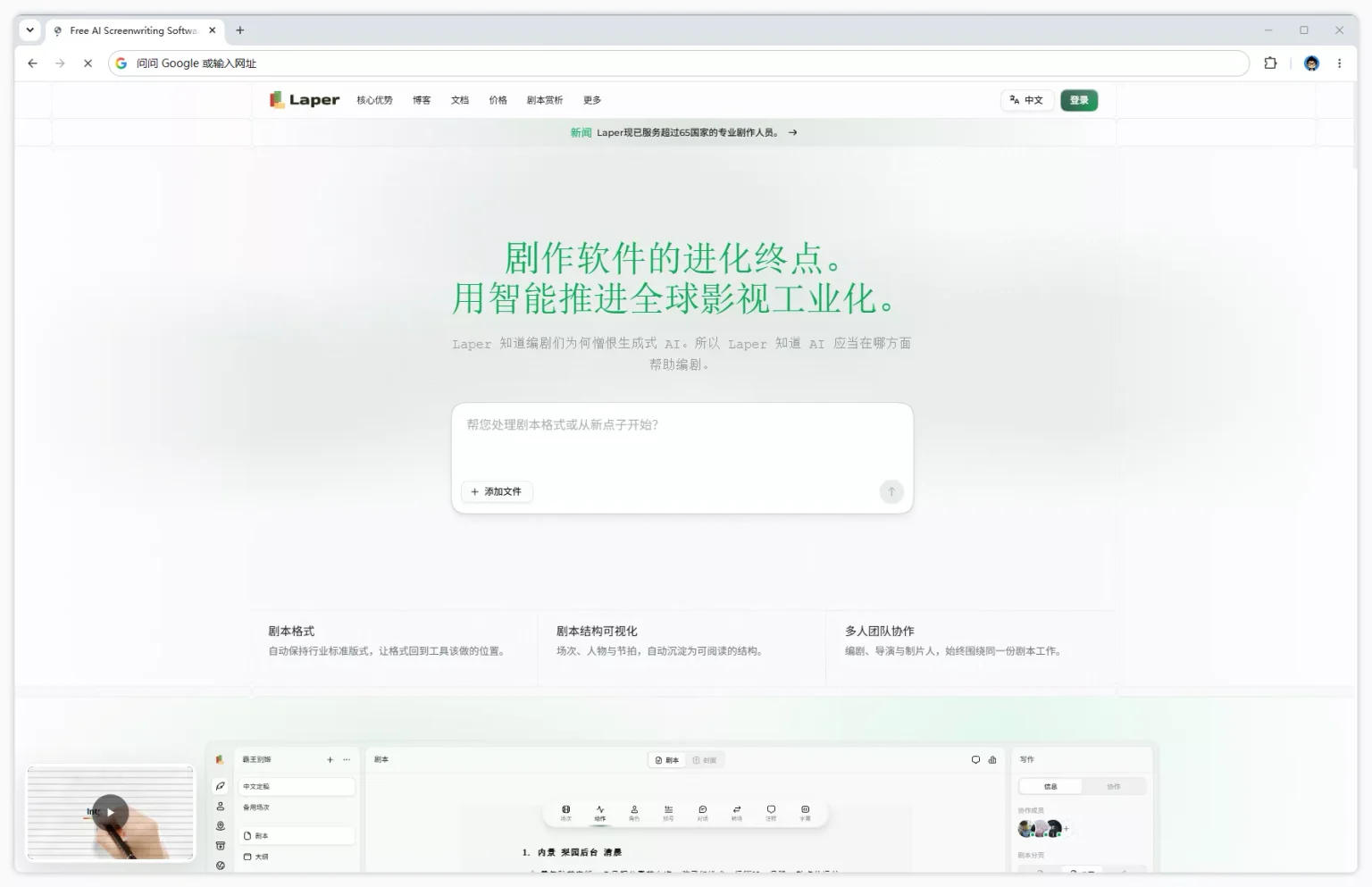The width and height of the screenshot is (1372, 887).
Task: Click the 添加文件 button
Action: click(497, 491)
